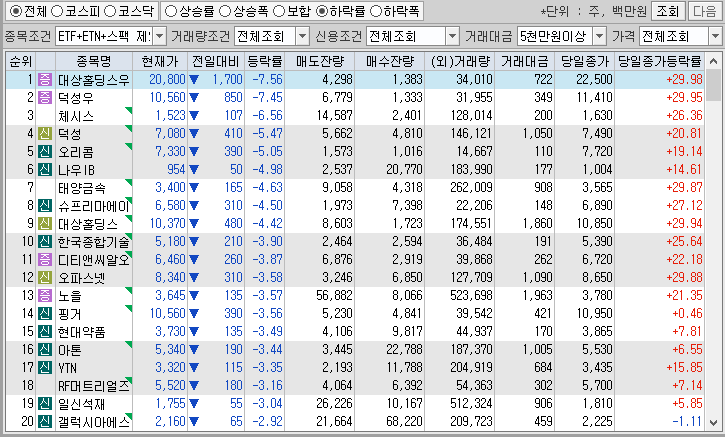This screenshot has width=725, height=437.
Task: Click the 신 badge beside 갤럭시아에스
Action: (45, 422)
